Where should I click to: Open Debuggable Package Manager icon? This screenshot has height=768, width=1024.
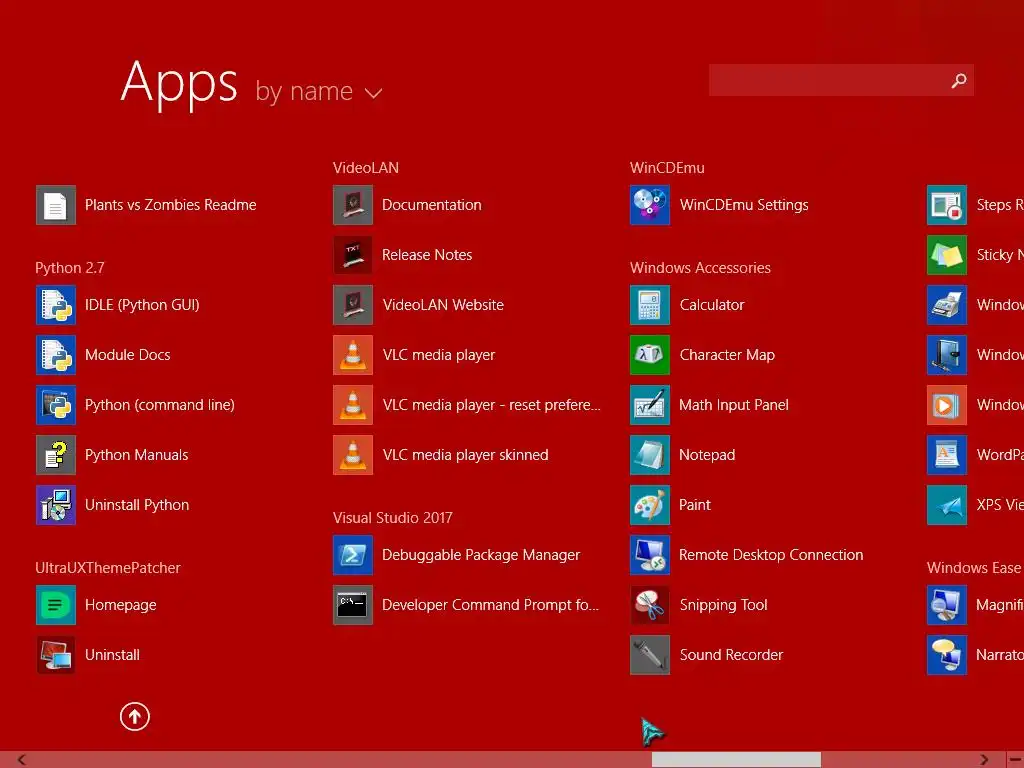pos(353,554)
